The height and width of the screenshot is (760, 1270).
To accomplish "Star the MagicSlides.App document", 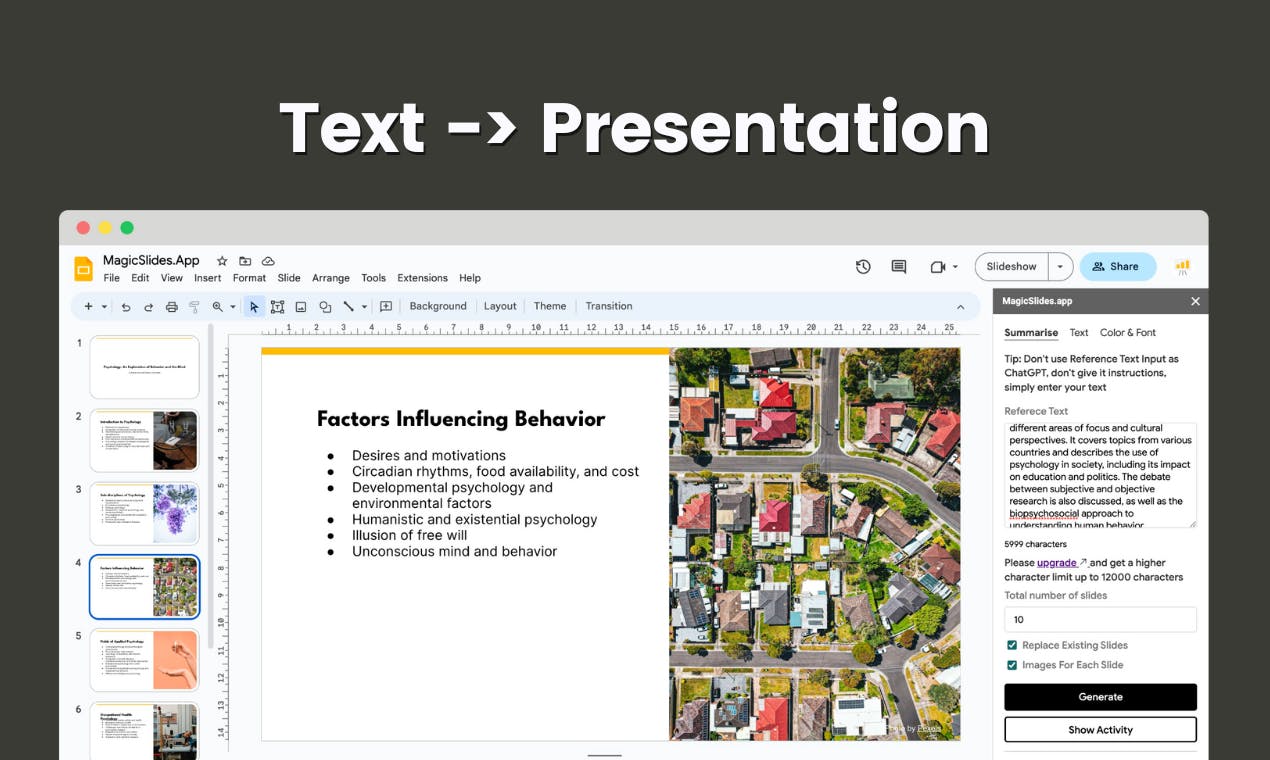I will pos(222,261).
